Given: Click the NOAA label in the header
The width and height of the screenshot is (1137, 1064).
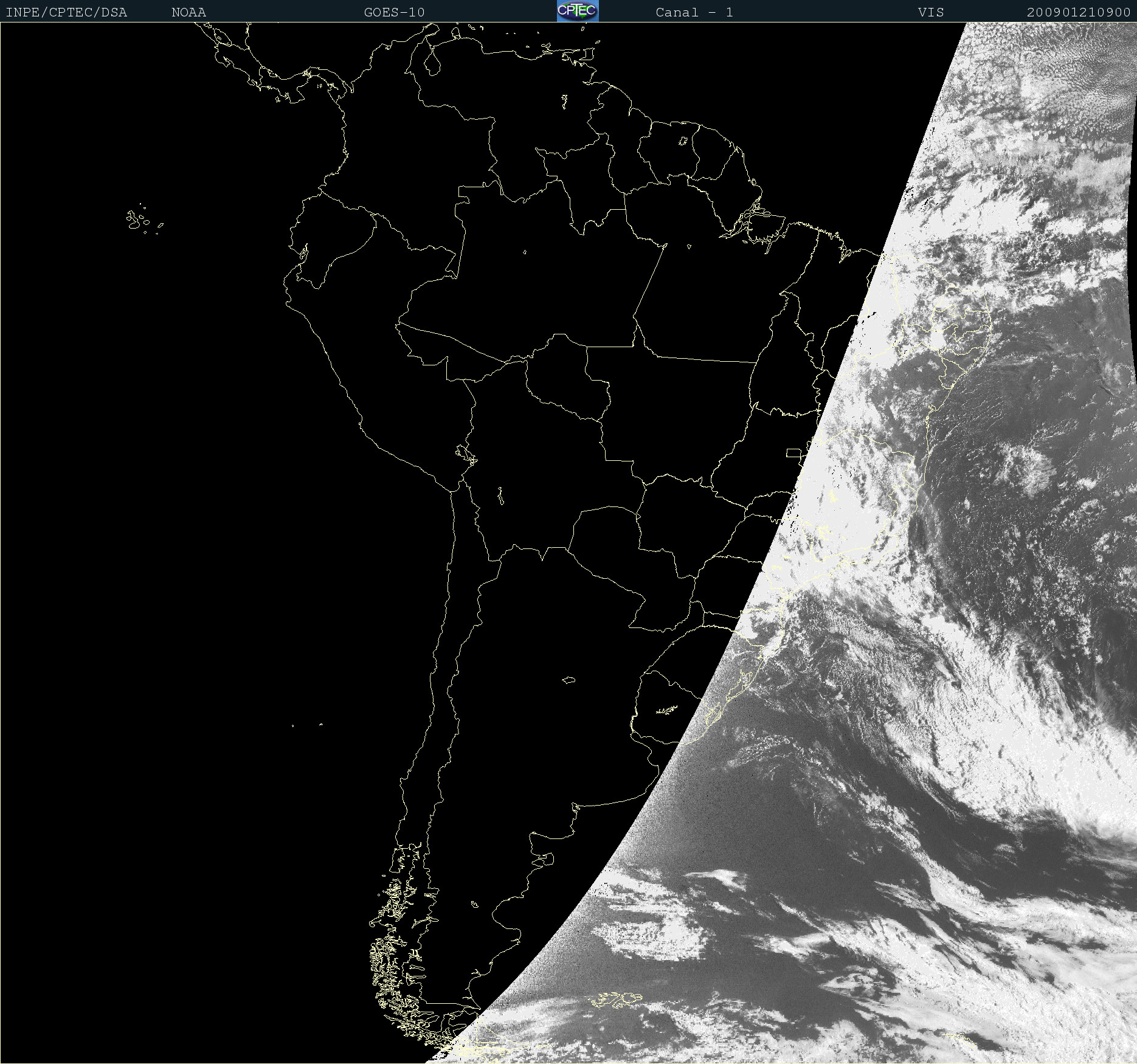Looking at the screenshot, I should pyautogui.click(x=189, y=12).
